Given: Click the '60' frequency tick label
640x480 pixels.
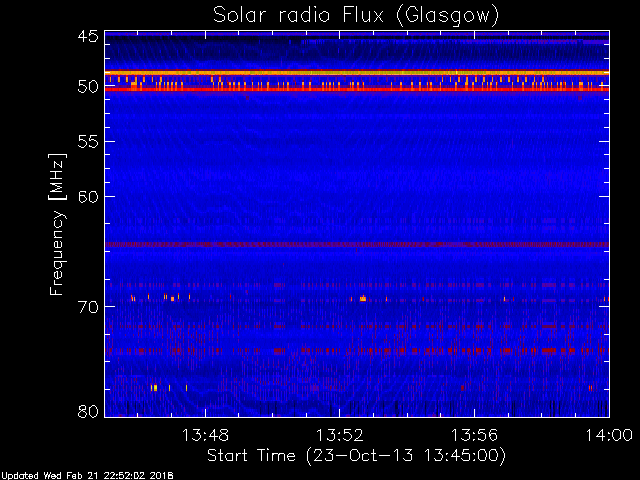Looking at the screenshot, I should (88, 197).
